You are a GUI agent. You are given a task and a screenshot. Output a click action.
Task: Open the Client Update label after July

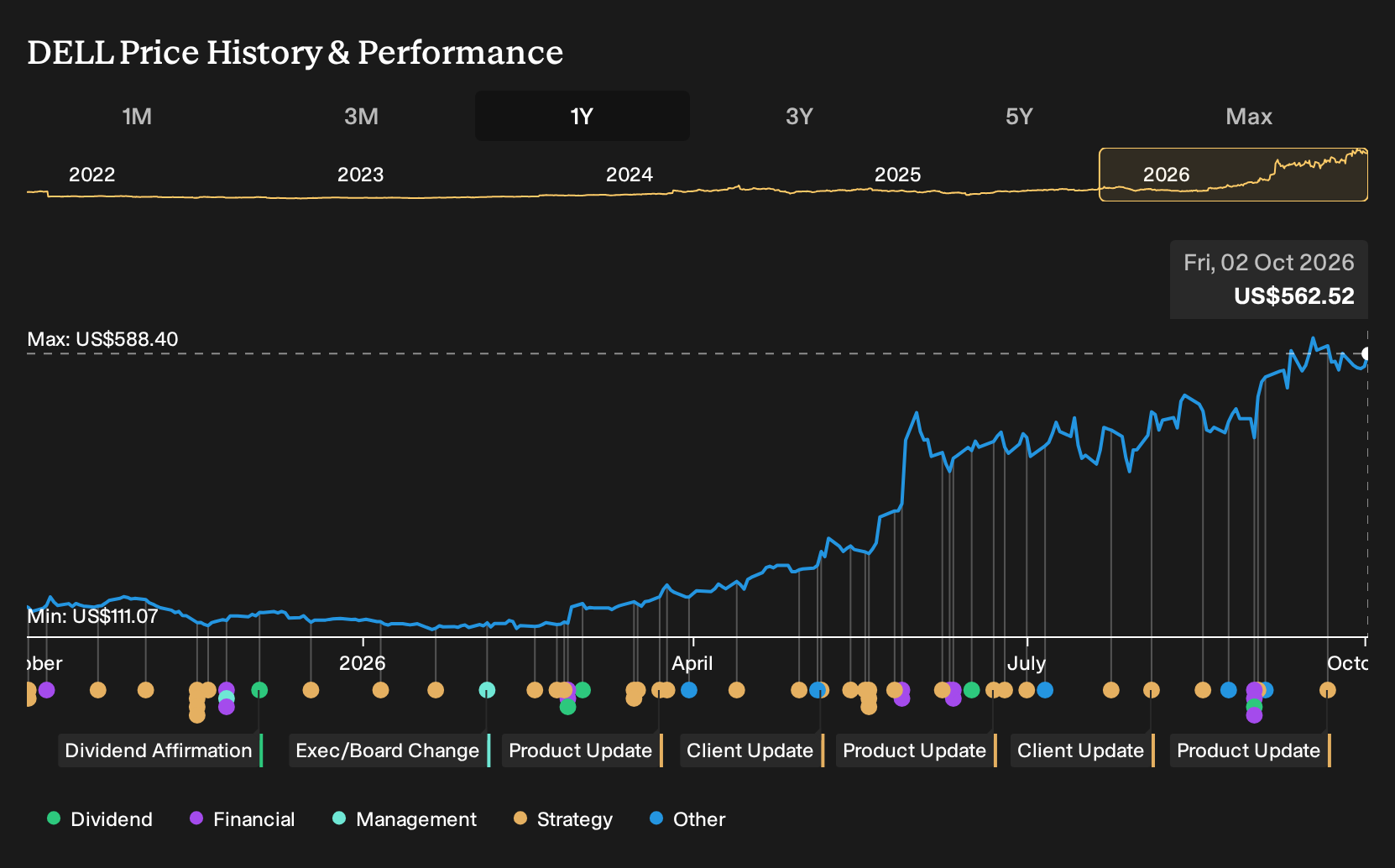(x=1083, y=750)
